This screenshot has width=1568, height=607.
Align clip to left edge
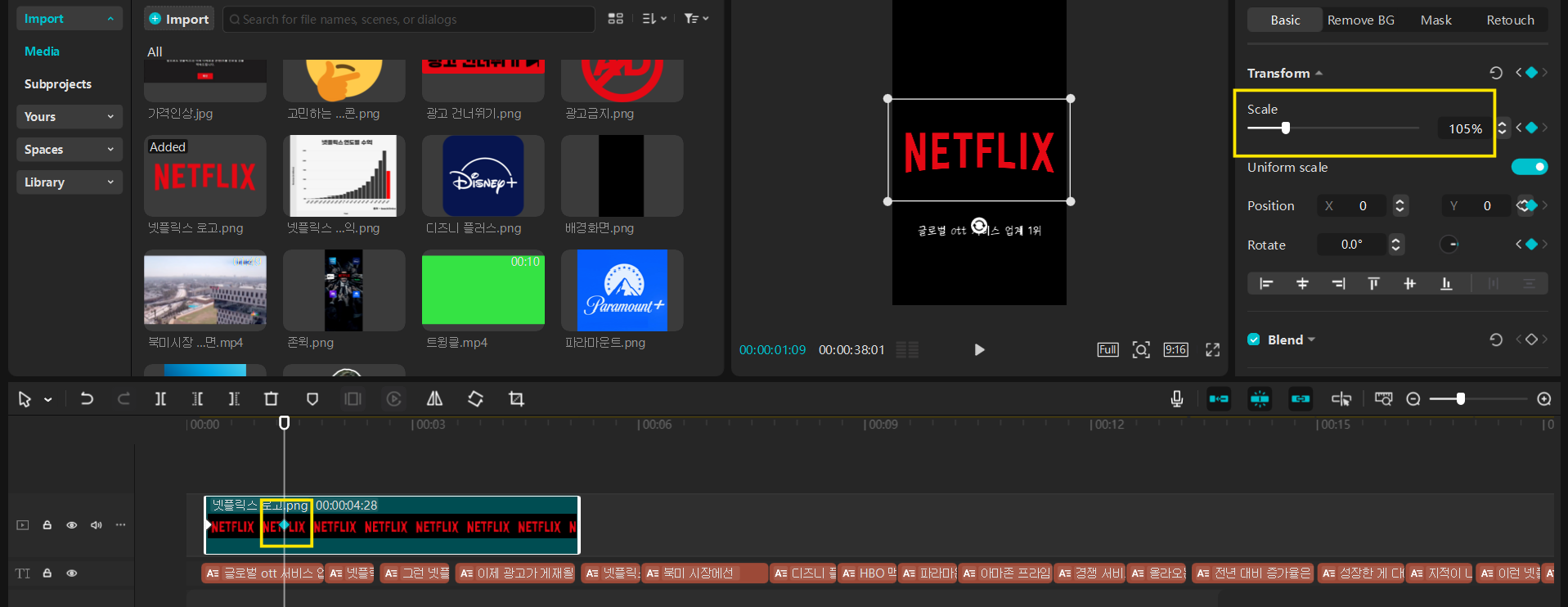coord(1266,283)
